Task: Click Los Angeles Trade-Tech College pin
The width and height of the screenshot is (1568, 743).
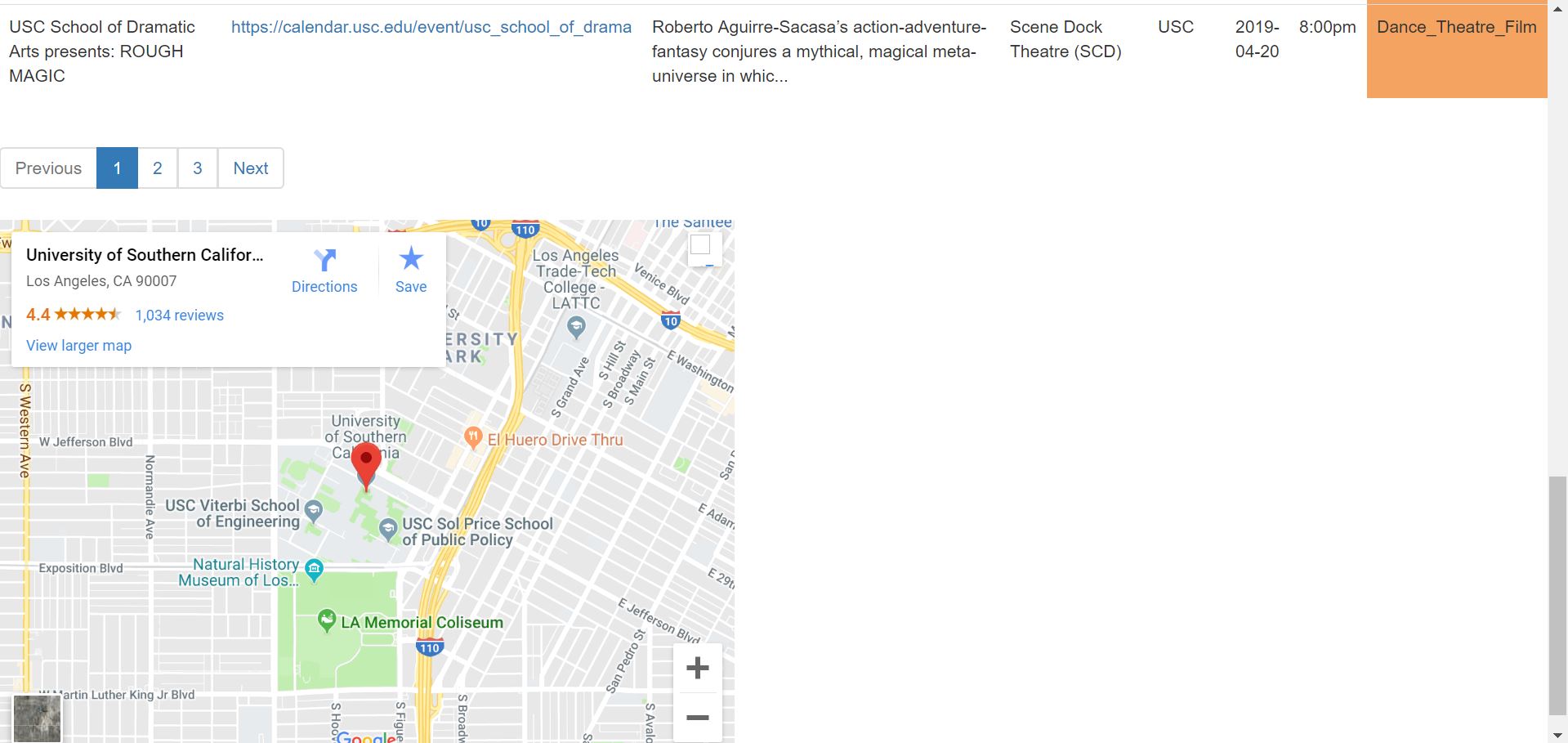Action: [576, 328]
